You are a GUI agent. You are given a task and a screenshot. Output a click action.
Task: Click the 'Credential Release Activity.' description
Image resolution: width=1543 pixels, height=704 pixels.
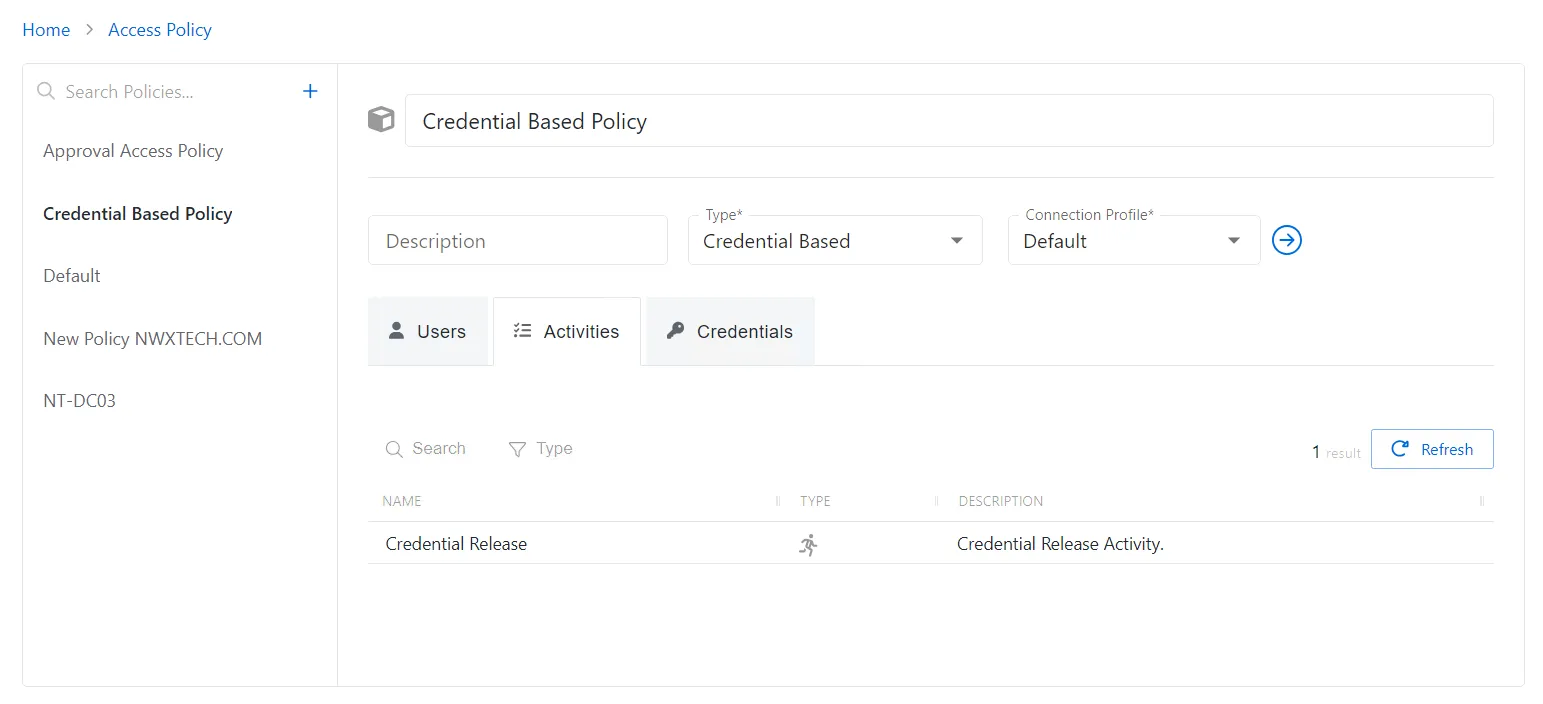click(1061, 544)
